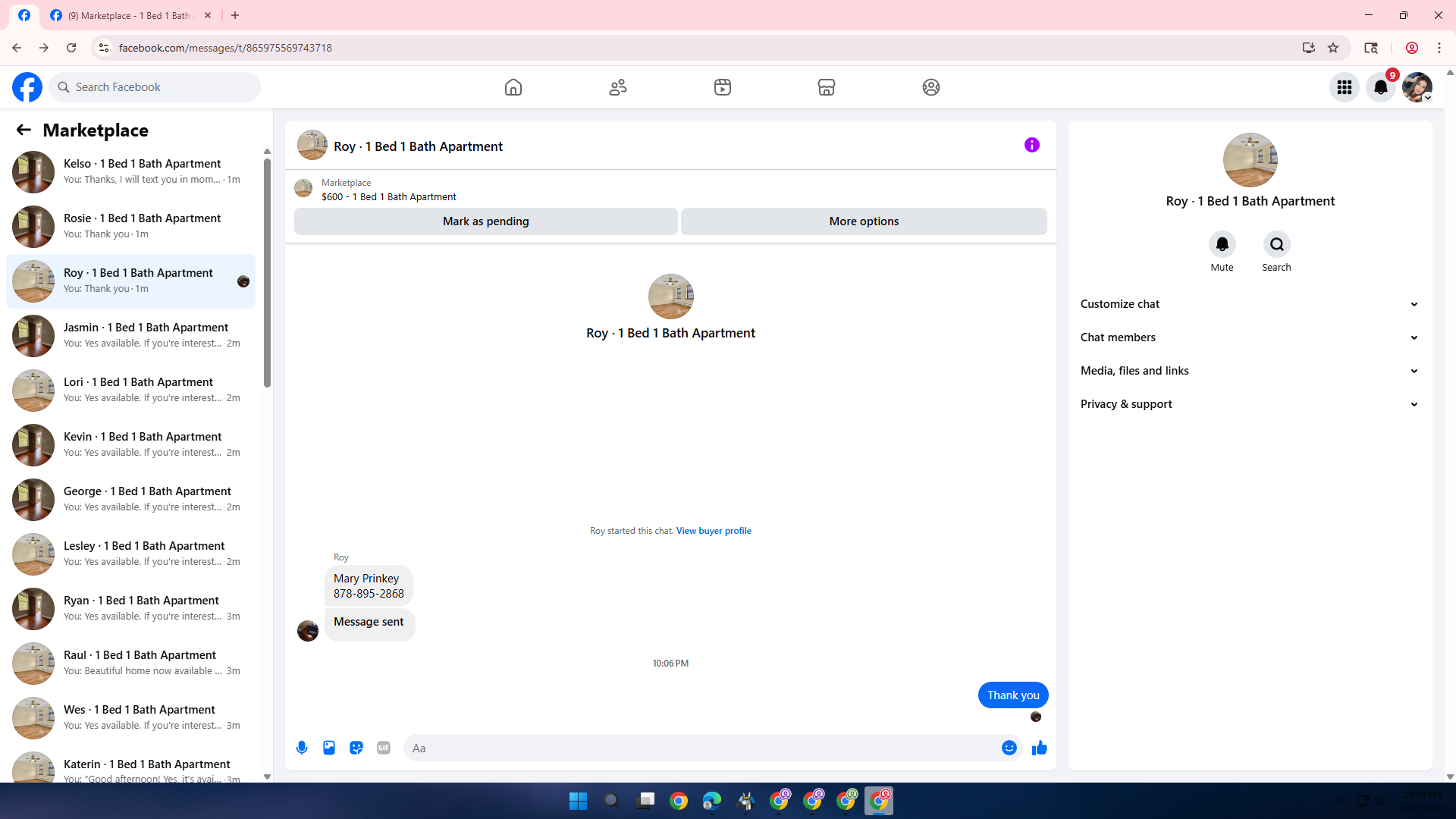Open the GIF picker icon
Viewport: 1456px width, 819px height.
click(384, 748)
